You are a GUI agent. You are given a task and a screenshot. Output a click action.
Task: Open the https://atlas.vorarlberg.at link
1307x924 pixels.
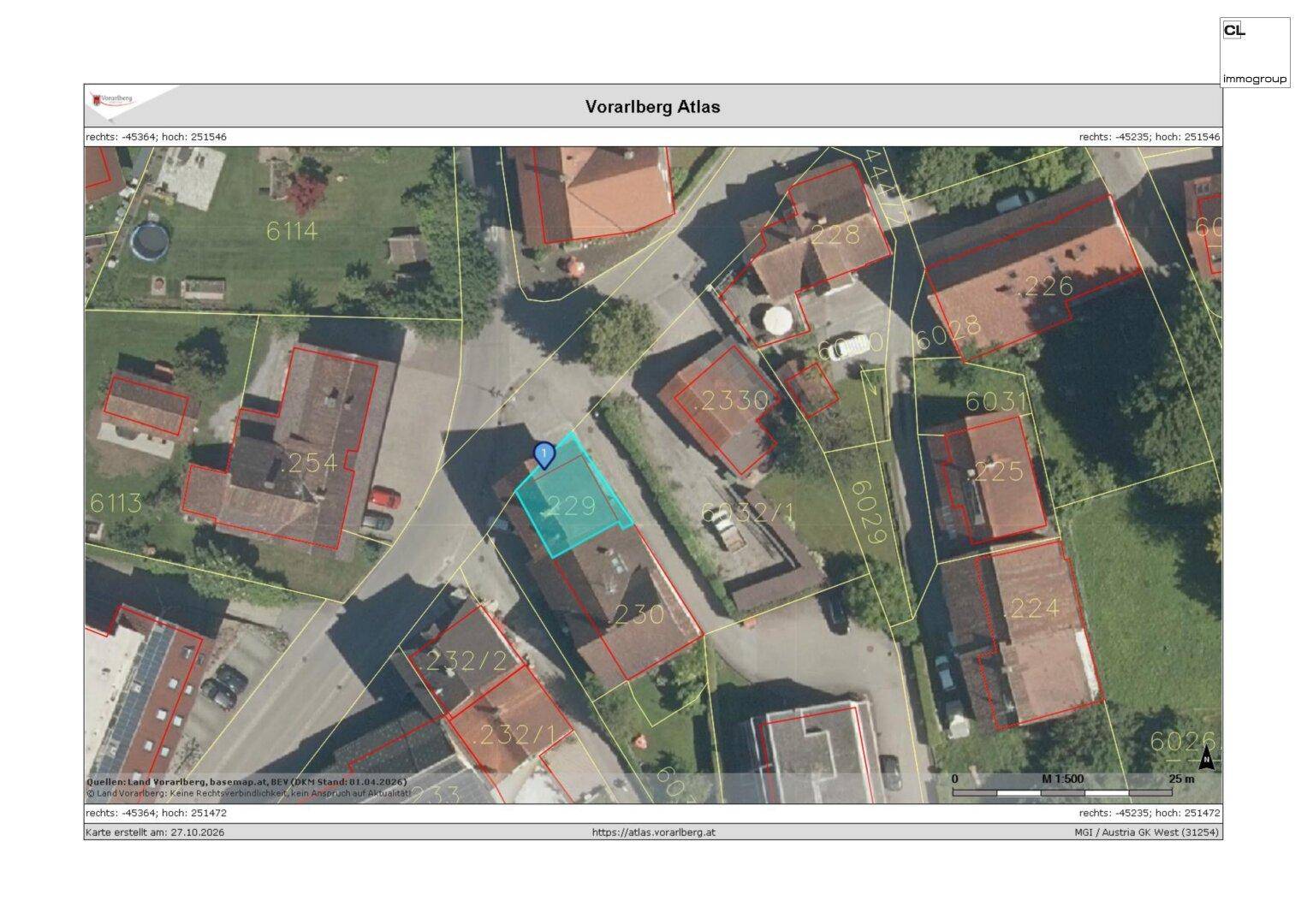click(653, 832)
